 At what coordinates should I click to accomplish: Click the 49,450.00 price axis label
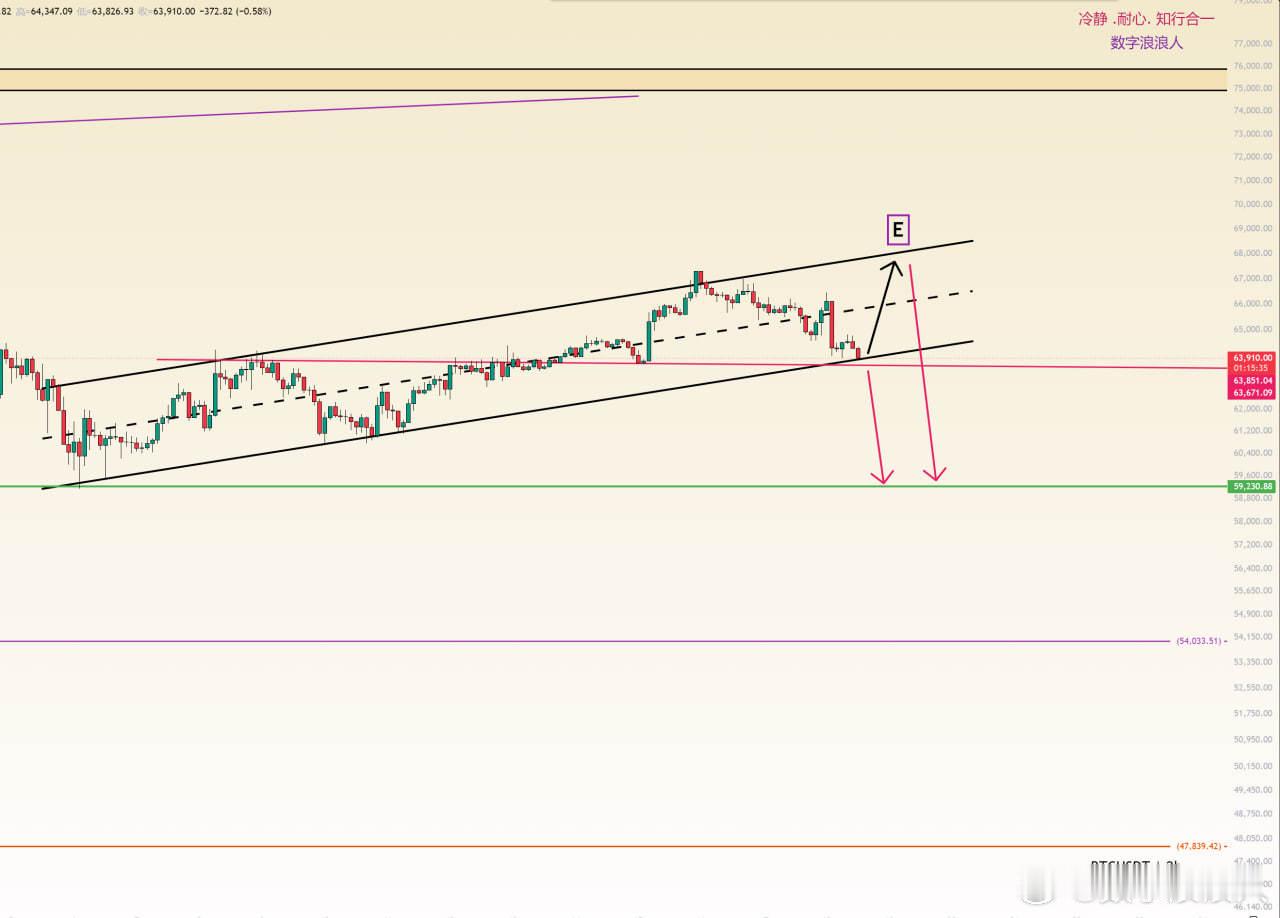pyautogui.click(x=1254, y=789)
